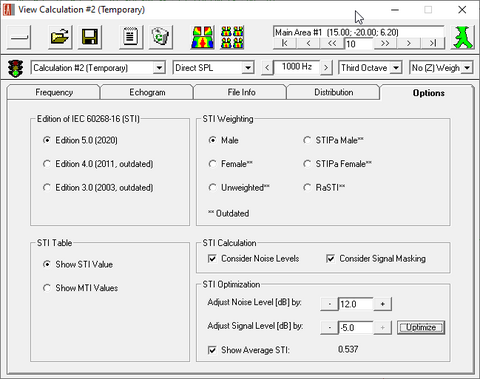
Task: Select the Options tab
Action: pos(428,93)
